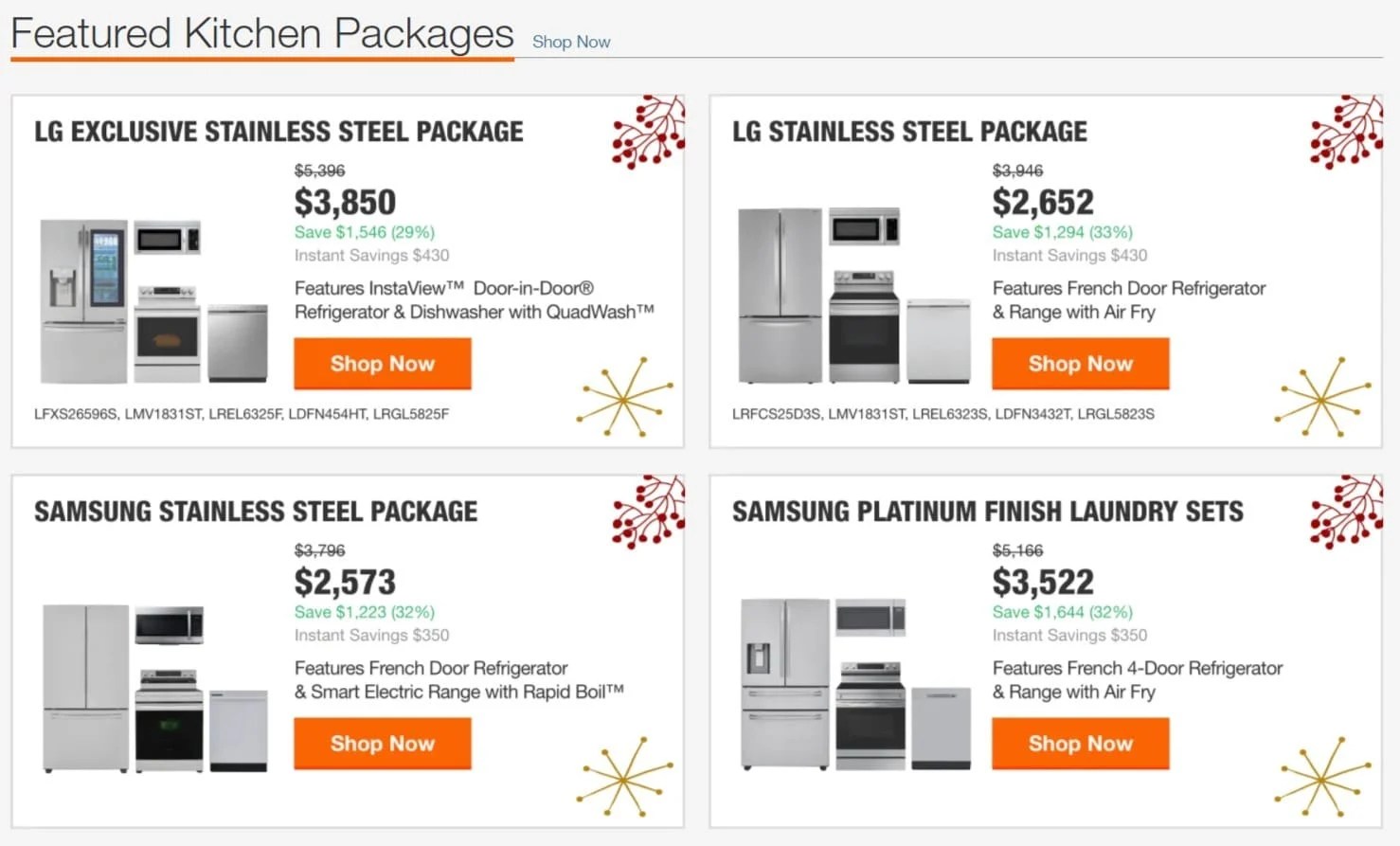Click the Shop Now link beside the heading
The height and width of the screenshot is (846, 1400).
(x=570, y=42)
